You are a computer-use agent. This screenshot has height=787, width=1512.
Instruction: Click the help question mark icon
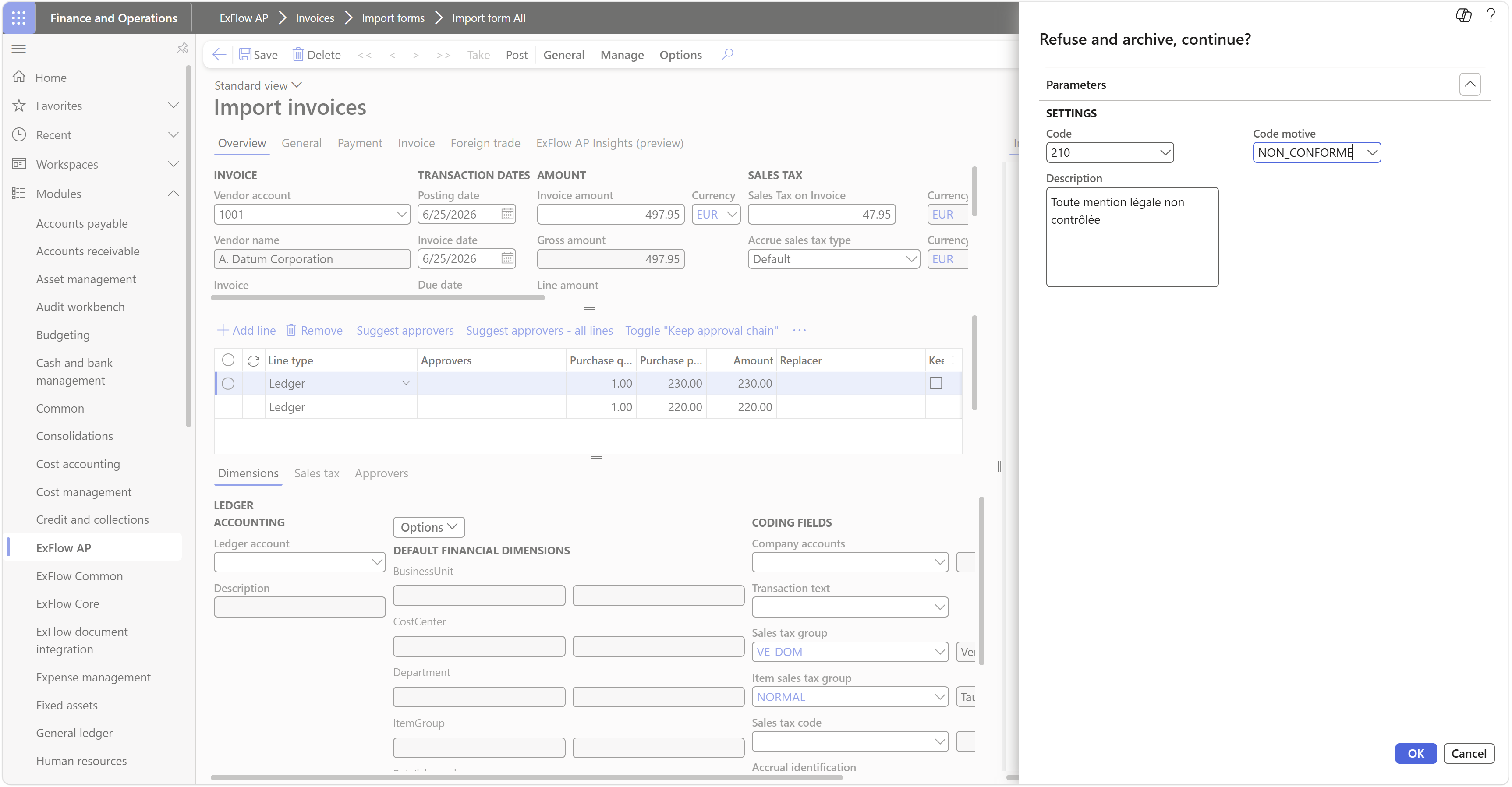point(1490,15)
